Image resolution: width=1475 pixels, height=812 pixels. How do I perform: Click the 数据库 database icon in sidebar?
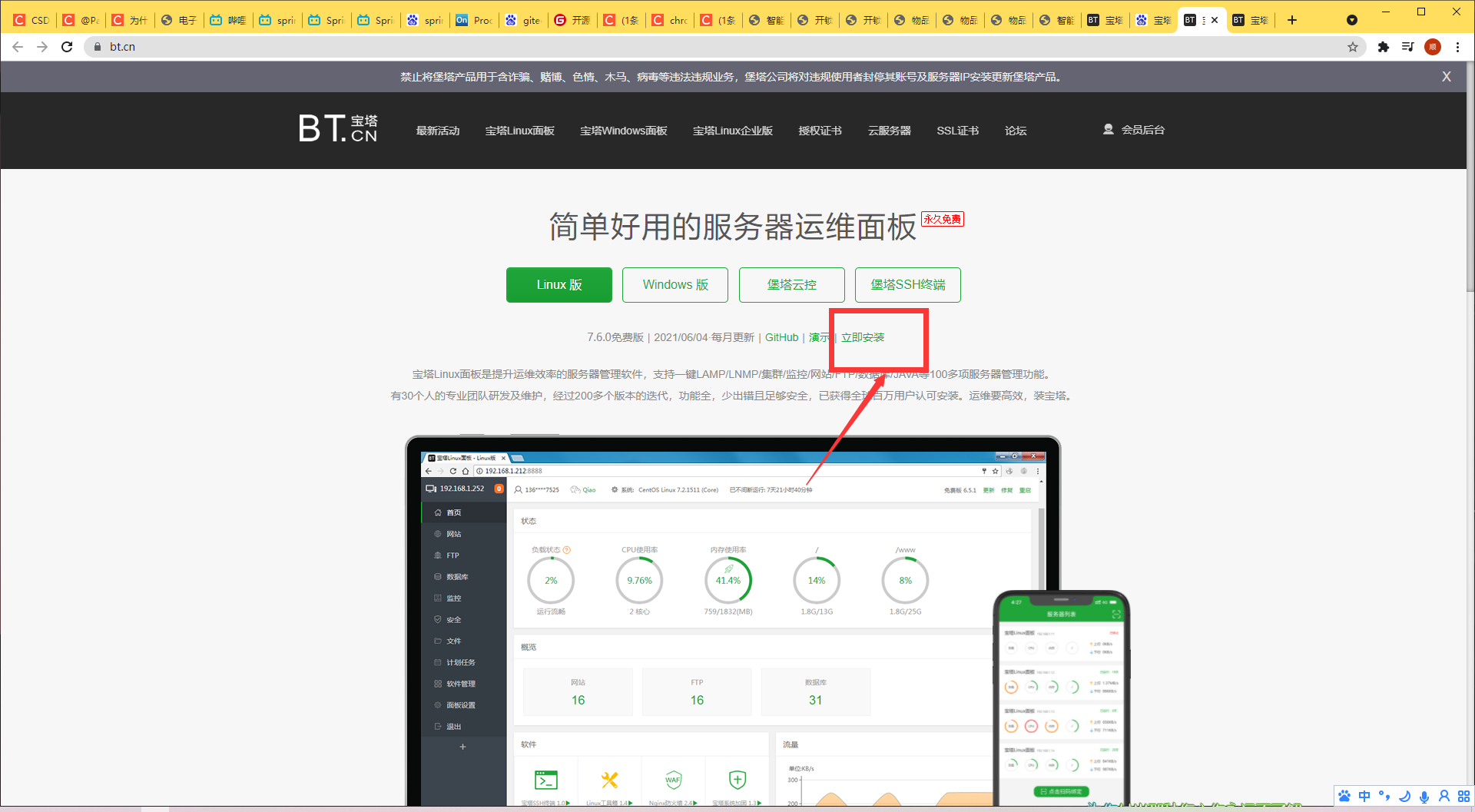tap(437, 577)
